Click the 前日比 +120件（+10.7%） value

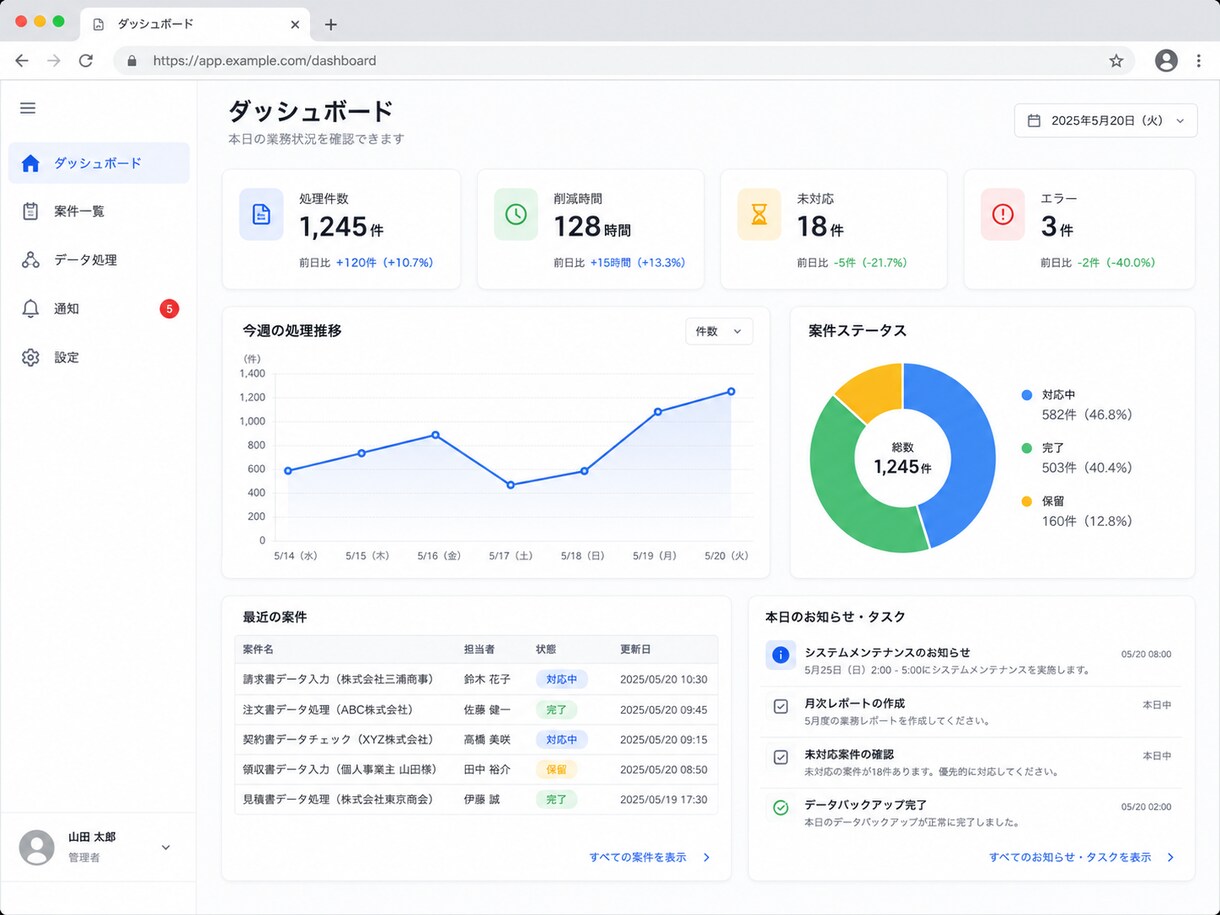[x=384, y=263]
